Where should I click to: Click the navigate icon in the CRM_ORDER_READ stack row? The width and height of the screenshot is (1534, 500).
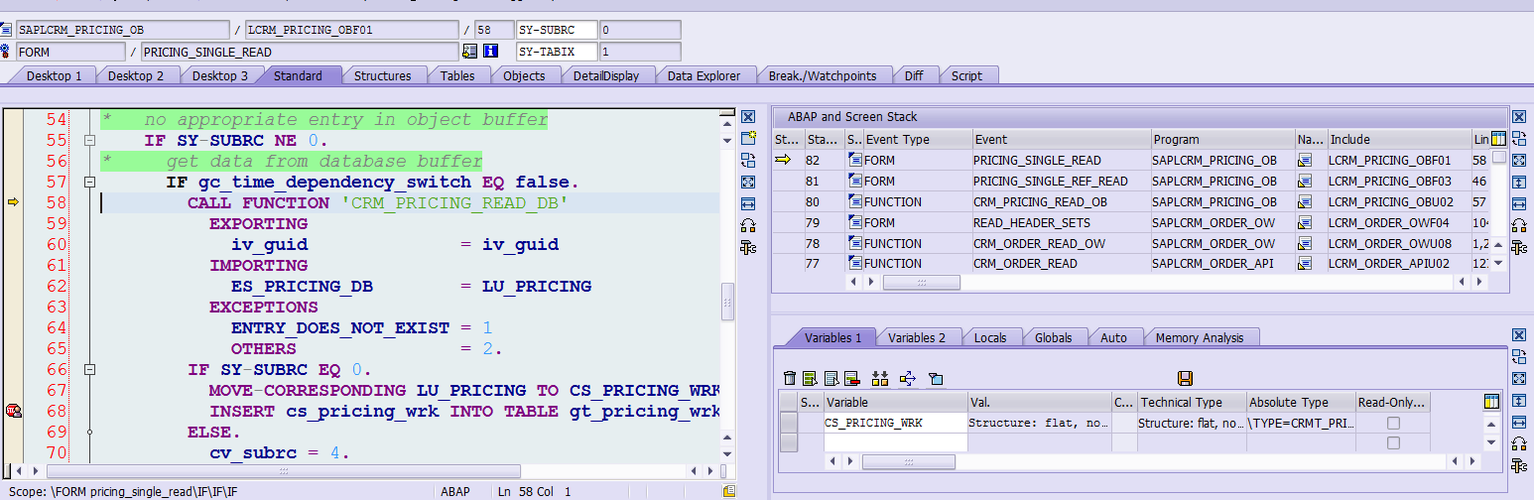[1304, 264]
